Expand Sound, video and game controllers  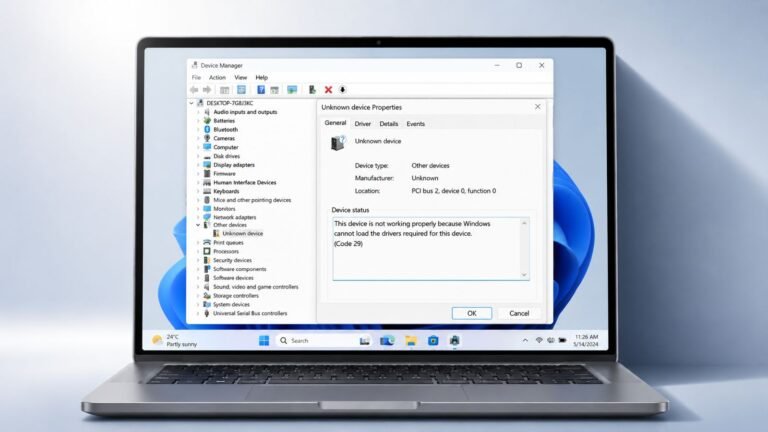(198, 287)
